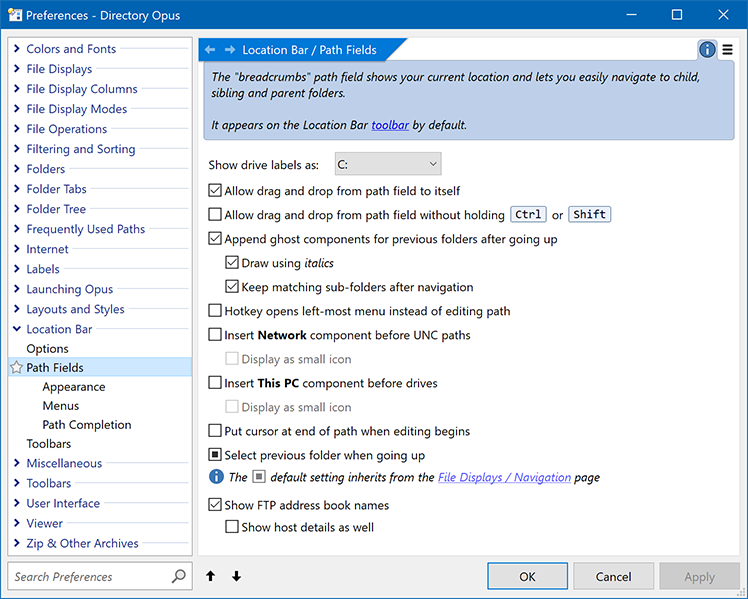Check Show host details as well
Viewport: 748px width, 599px height.
point(232,527)
